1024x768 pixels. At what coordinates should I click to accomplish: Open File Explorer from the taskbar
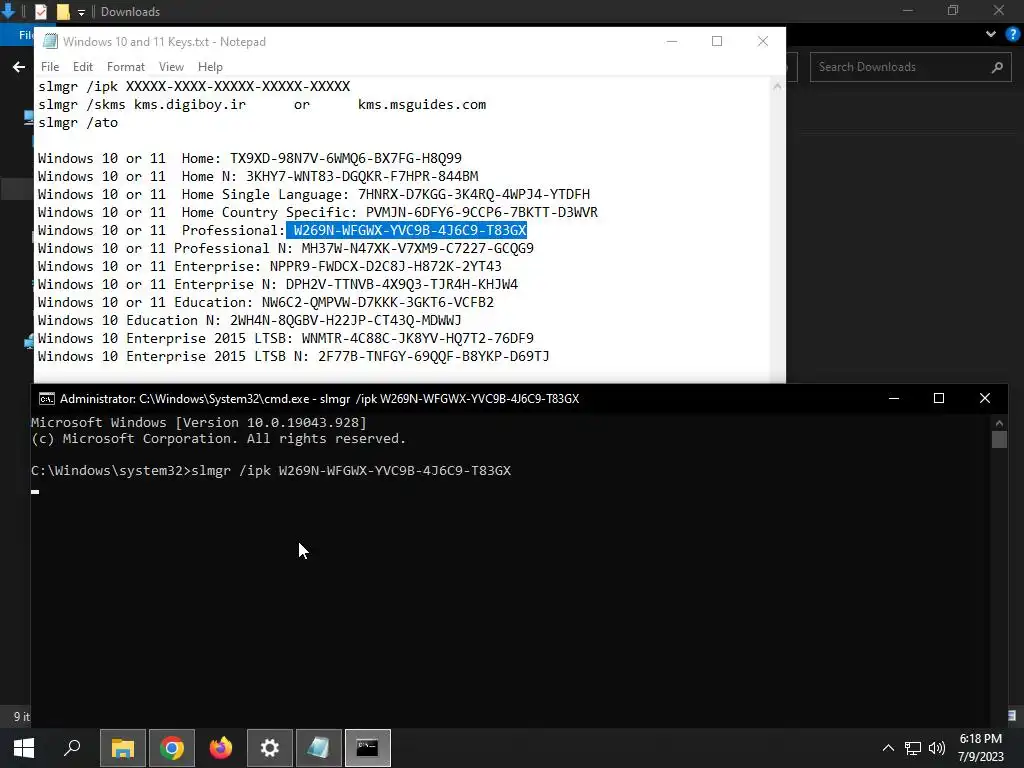123,748
